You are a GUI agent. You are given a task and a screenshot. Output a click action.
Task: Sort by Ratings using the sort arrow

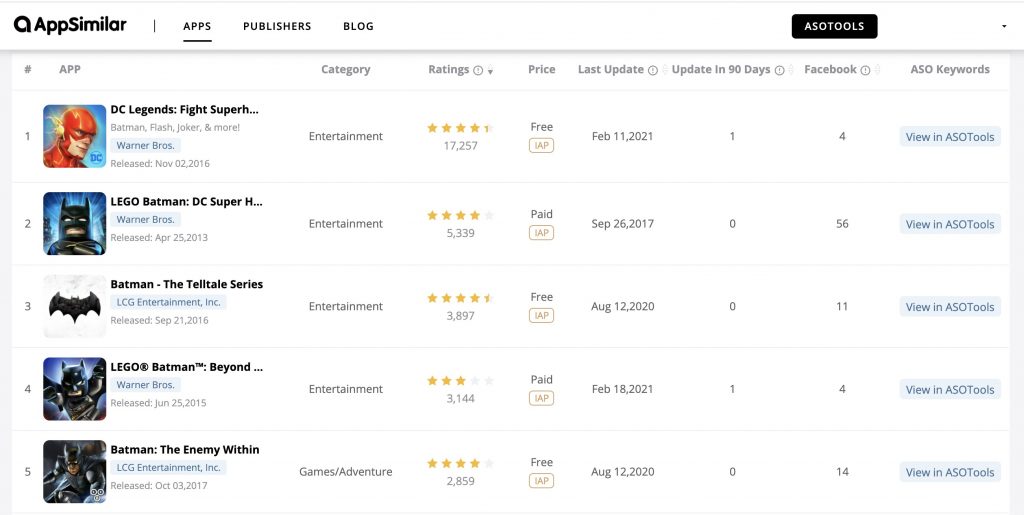coord(490,70)
